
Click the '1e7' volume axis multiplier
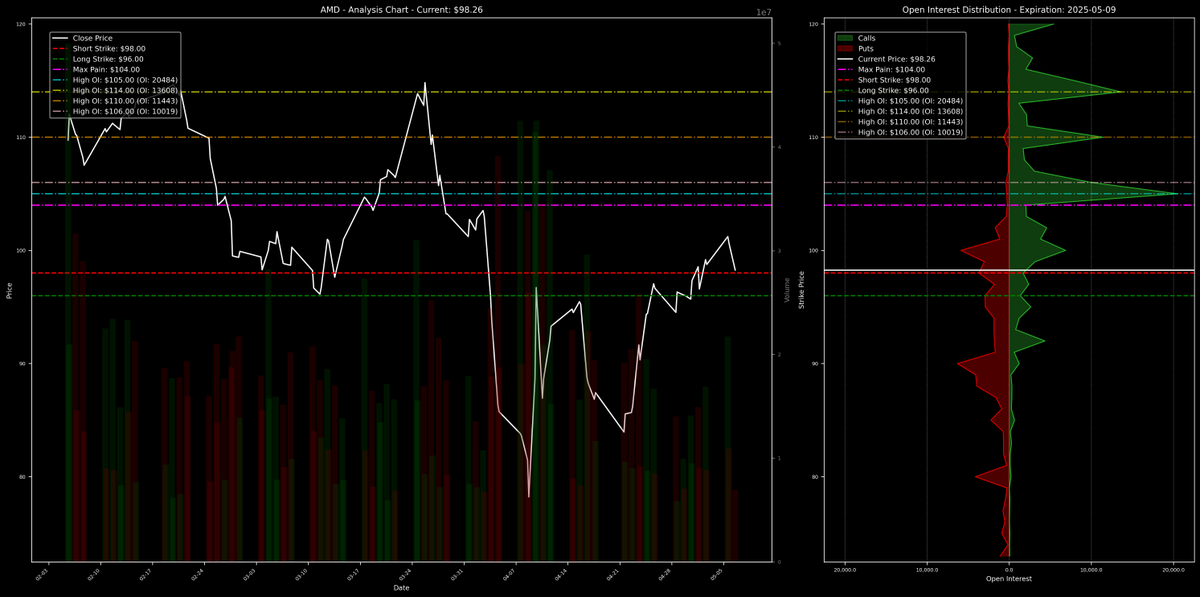click(763, 13)
